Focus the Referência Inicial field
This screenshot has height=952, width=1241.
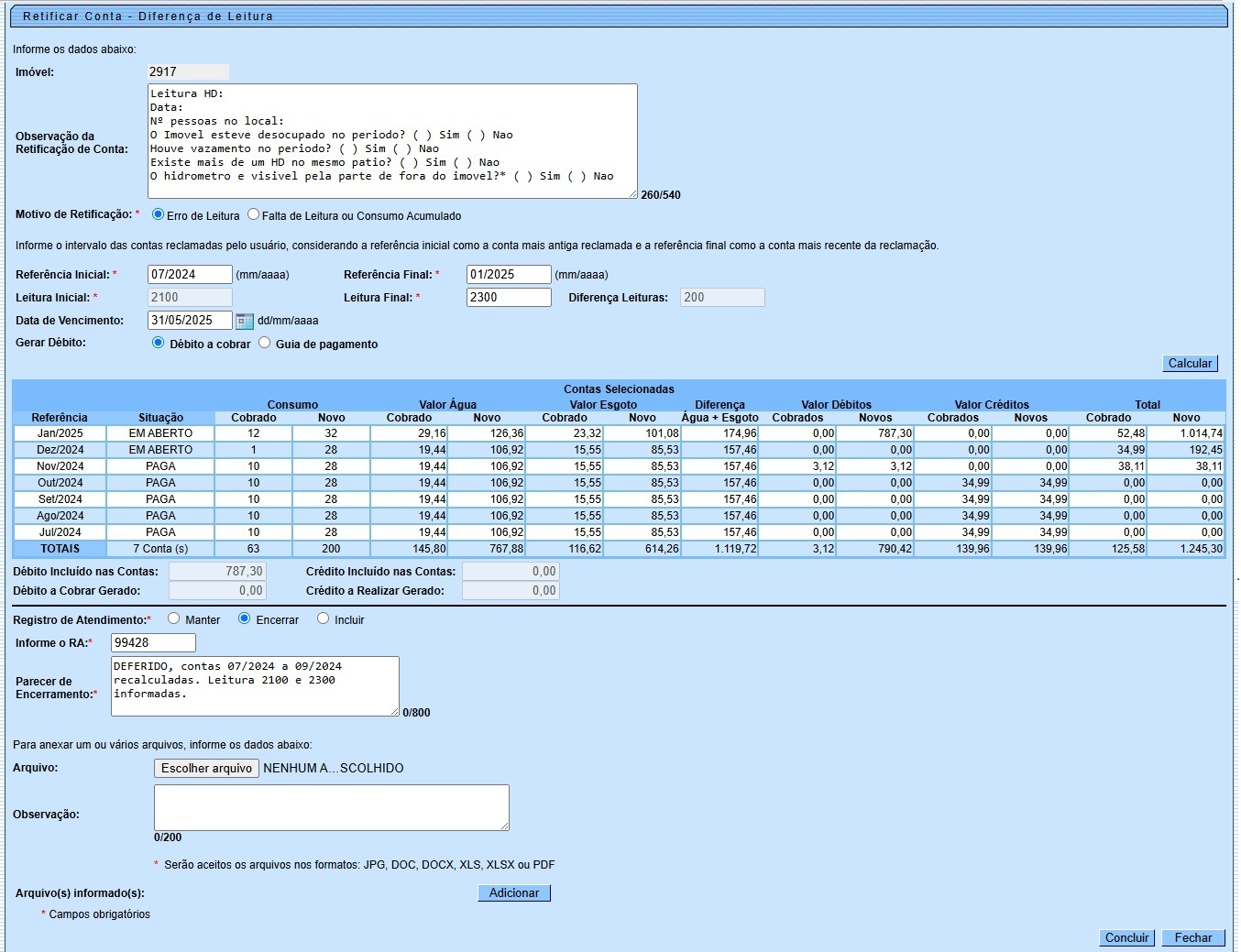190,275
